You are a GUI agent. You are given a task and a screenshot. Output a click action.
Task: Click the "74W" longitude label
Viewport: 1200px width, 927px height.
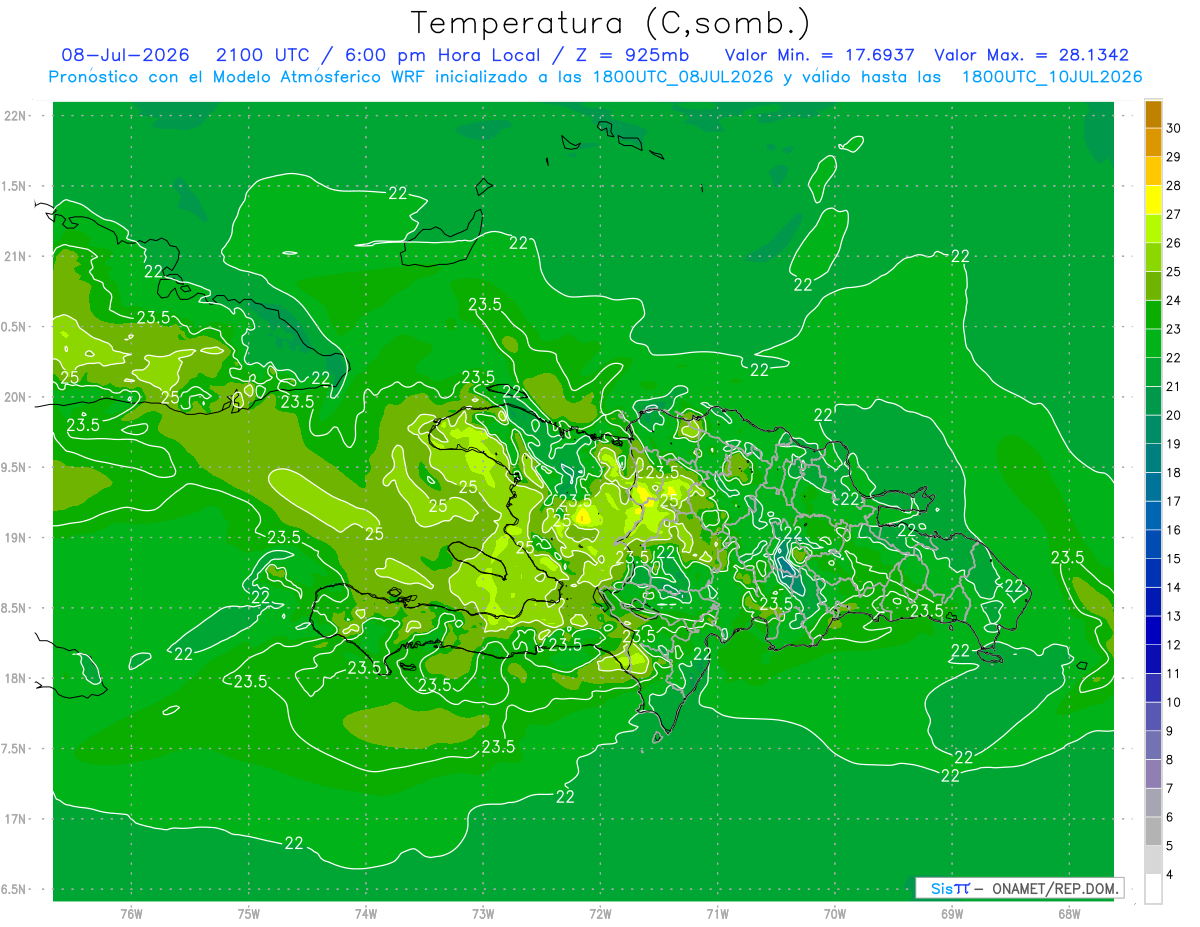click(366, 913)
